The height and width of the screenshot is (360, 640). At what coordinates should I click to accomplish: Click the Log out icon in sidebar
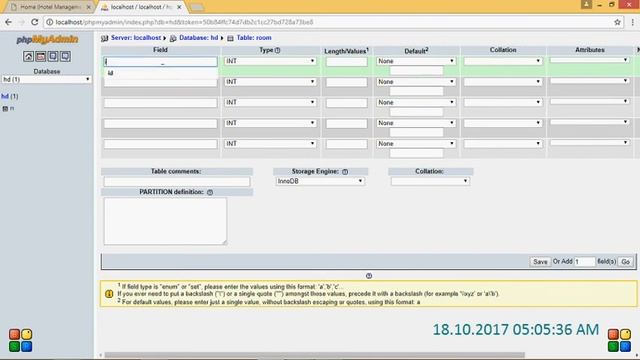tap(40, 56)
